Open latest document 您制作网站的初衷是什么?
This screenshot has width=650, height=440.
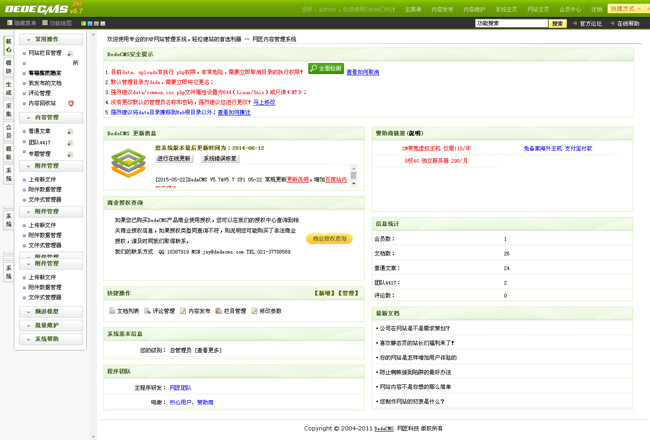click(x=412, y=402)
